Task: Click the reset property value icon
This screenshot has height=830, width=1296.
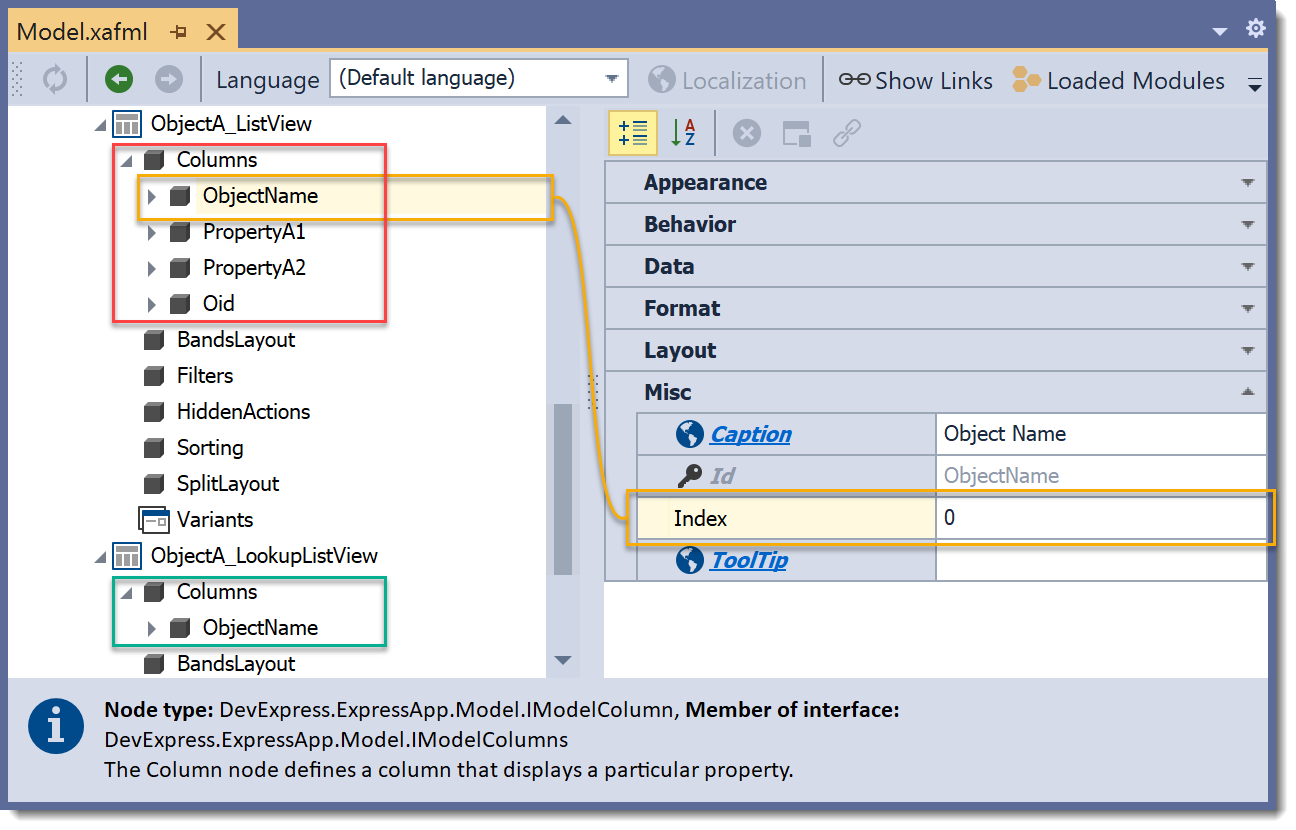Action: pyautogui.click(x=746, y=132)
